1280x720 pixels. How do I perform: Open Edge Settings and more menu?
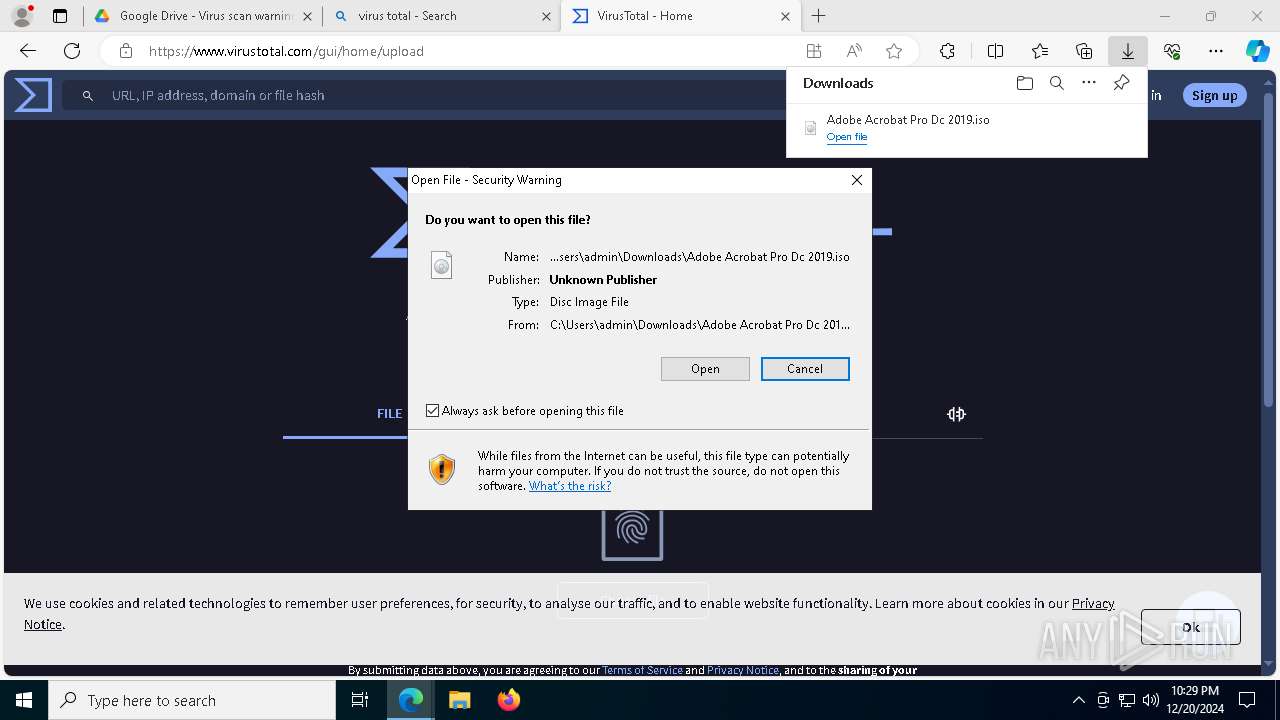(1216, 51)
